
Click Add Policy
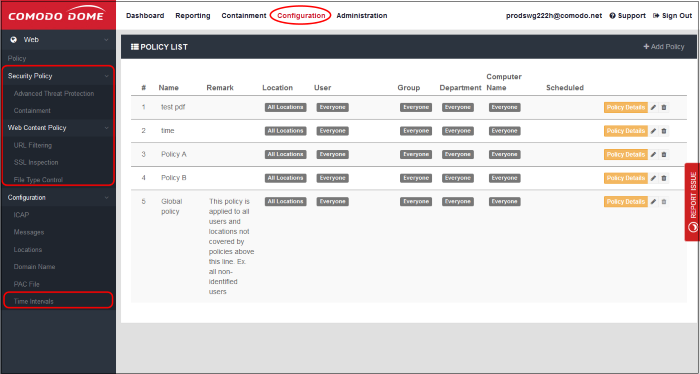pos(663,47)
